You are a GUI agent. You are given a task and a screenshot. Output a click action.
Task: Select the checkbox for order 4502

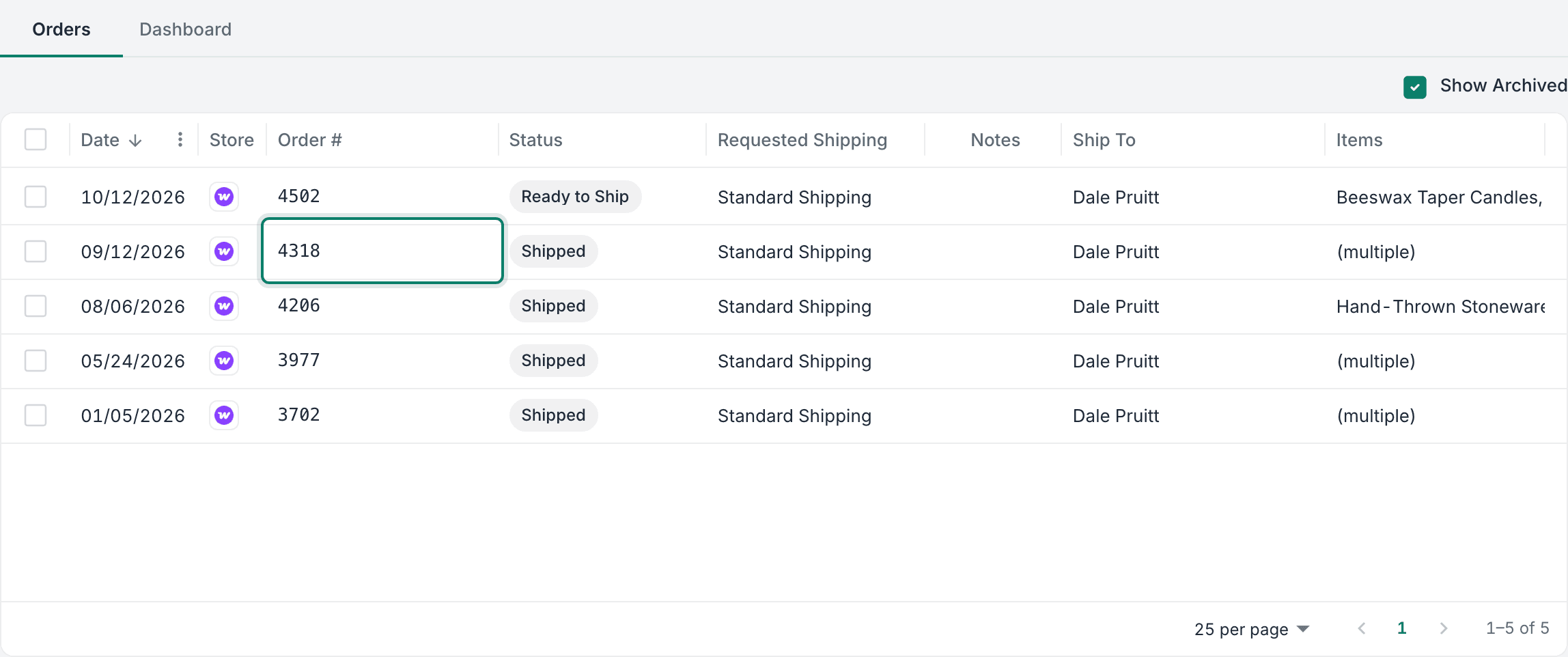coord(36,197)
